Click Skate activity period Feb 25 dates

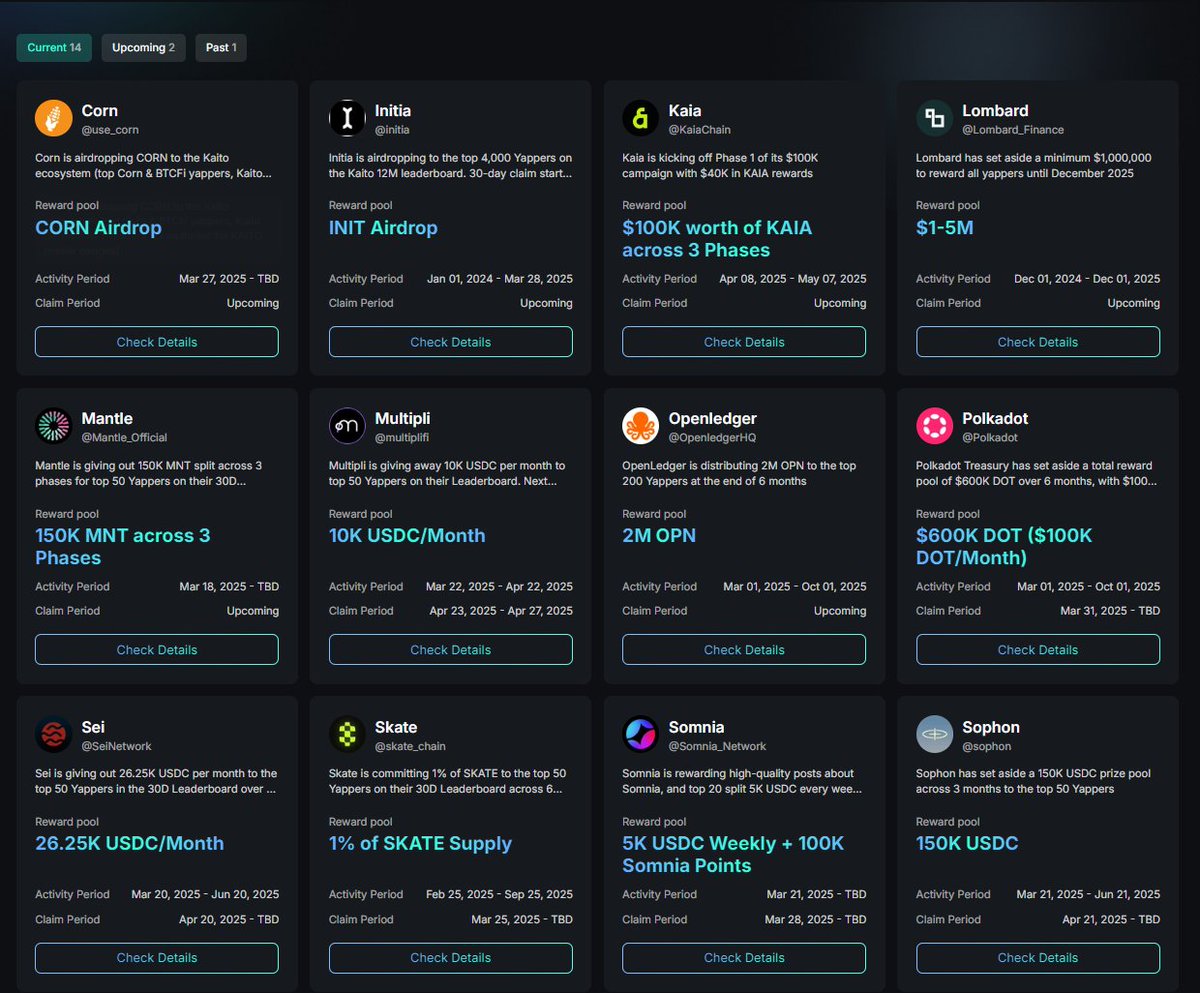click(x=499, y=895)
